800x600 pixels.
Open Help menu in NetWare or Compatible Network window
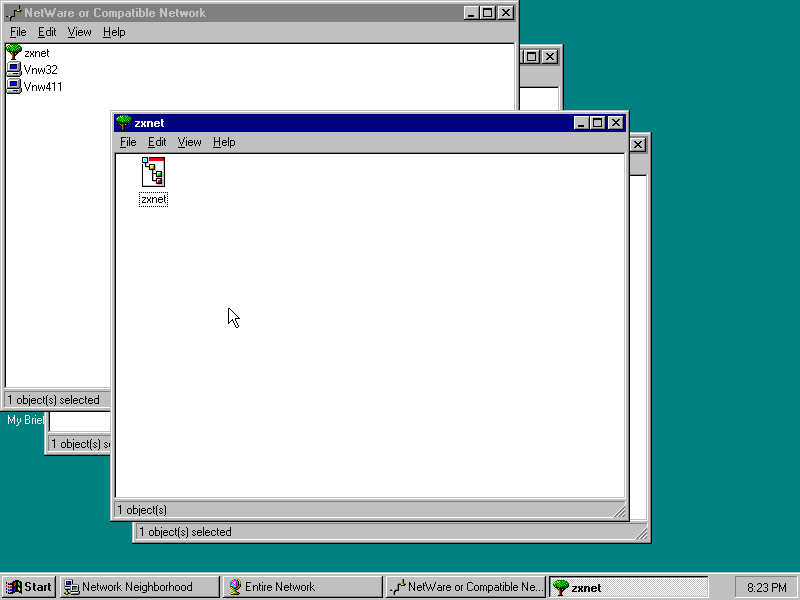click(114, 32)
